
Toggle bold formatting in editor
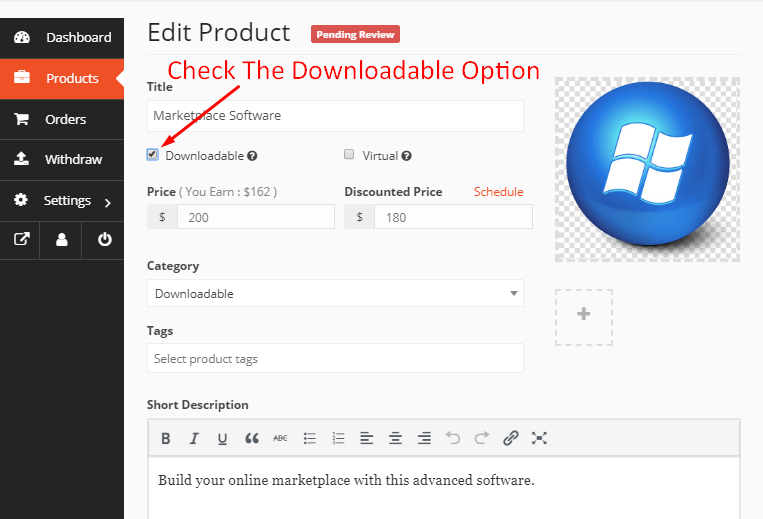tap(165, 438)
